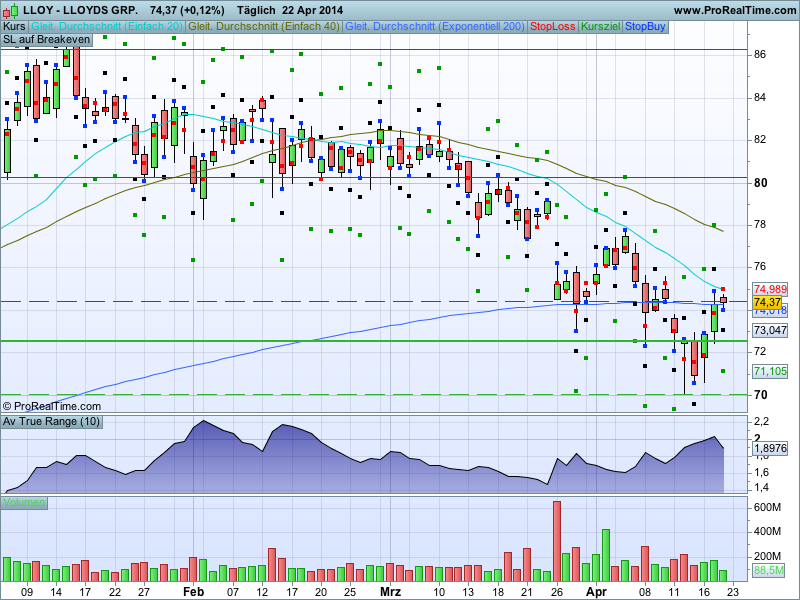Click the tall green volume bar in April
The height and width of the screenshot is (600, 800).
click(606, 556)
